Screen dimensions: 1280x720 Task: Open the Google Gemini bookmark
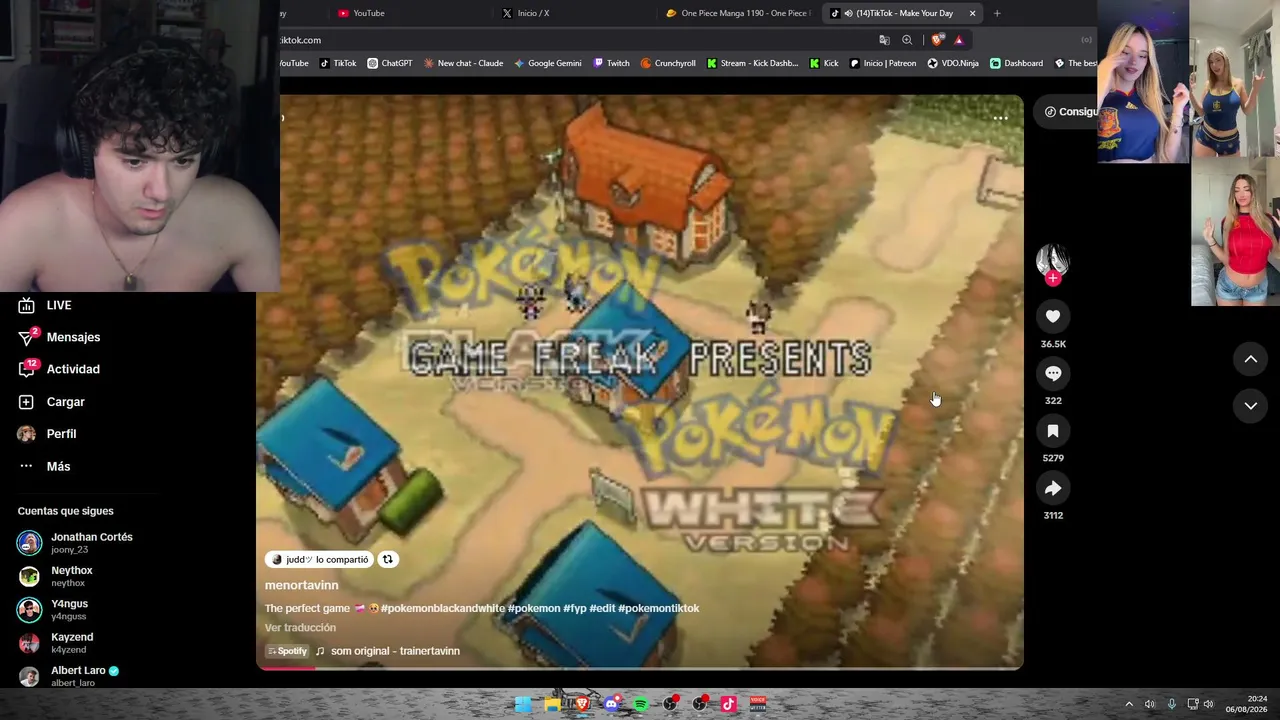[x=548, y=63]
